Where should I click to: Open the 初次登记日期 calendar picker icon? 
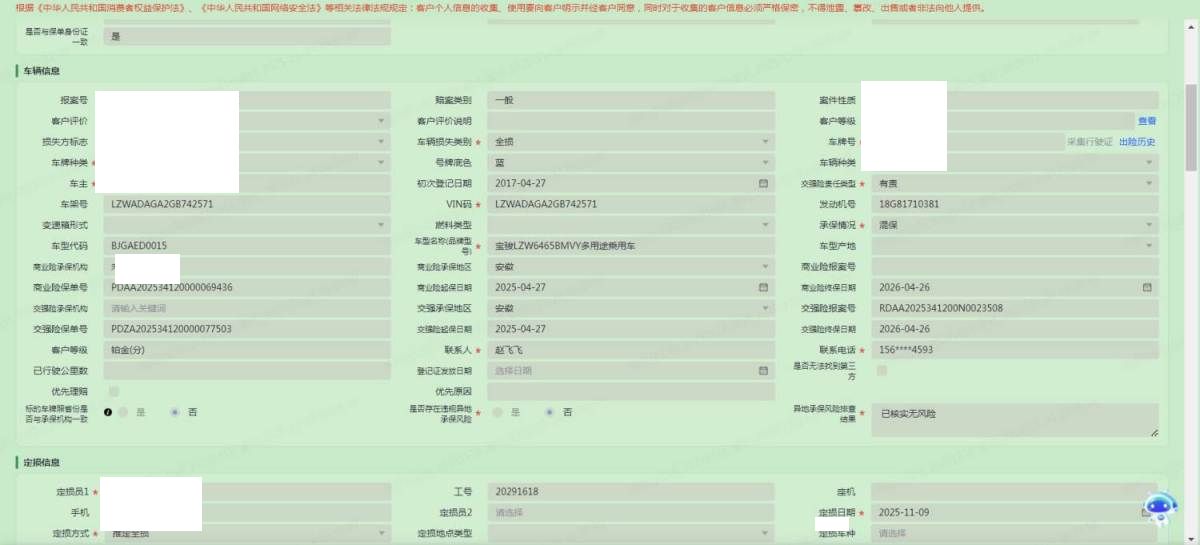(763, 184)
